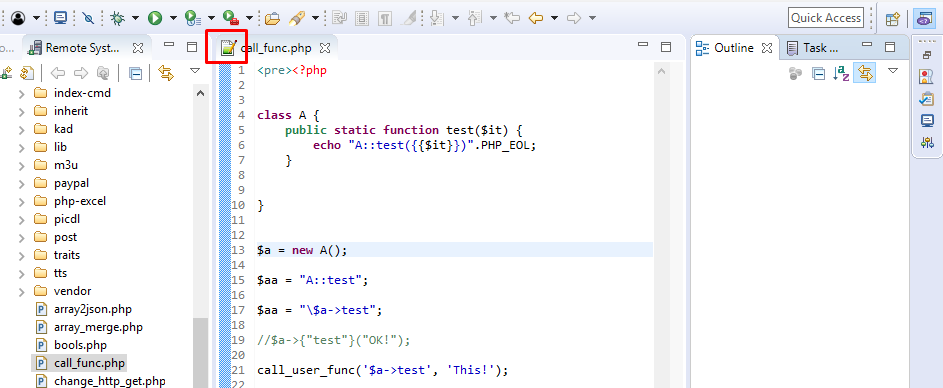Close the call_func.php editor tab
This screenshot has height=388, width=943.
(325, 48)
